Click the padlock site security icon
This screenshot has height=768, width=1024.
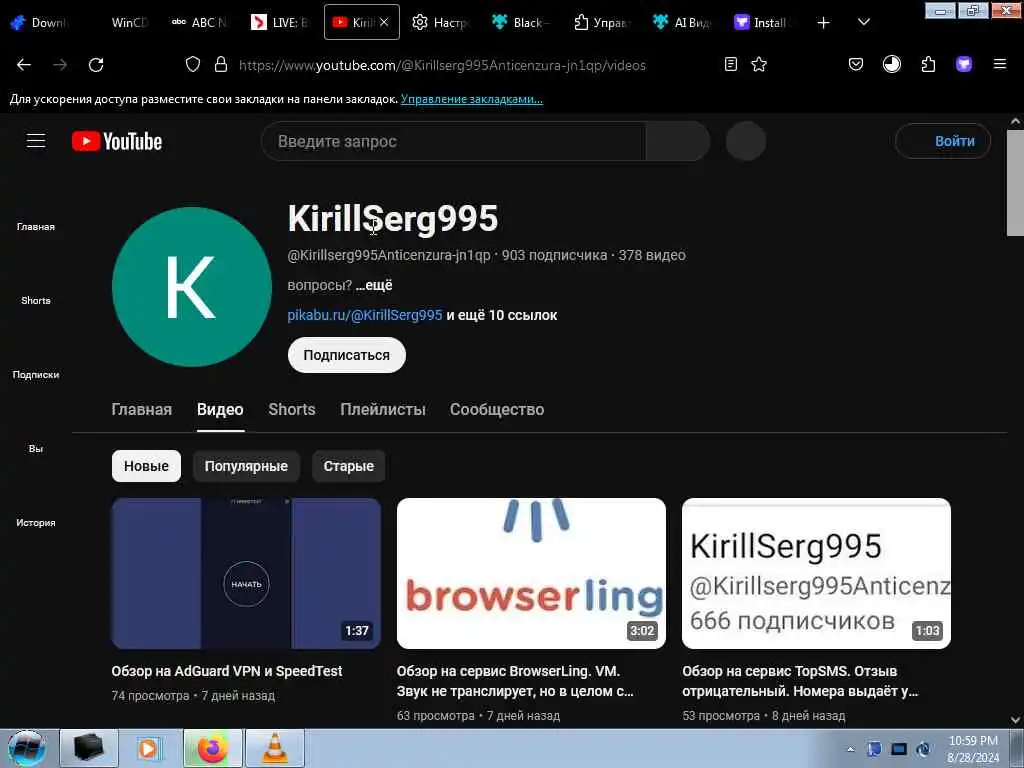tap(221, 64)
